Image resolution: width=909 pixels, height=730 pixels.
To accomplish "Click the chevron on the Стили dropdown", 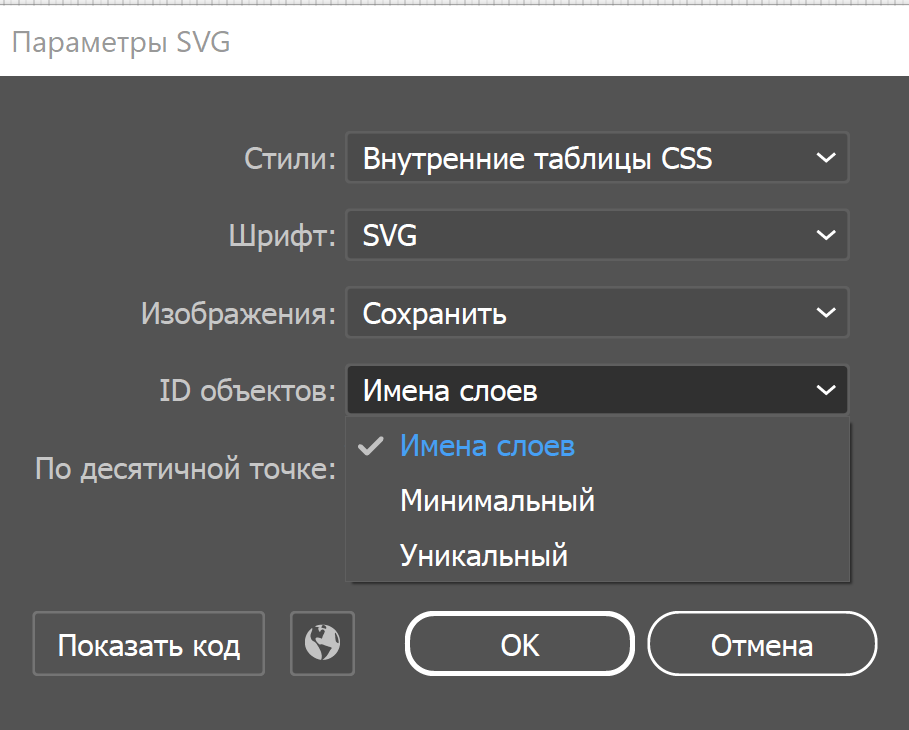I will point(826,157).
